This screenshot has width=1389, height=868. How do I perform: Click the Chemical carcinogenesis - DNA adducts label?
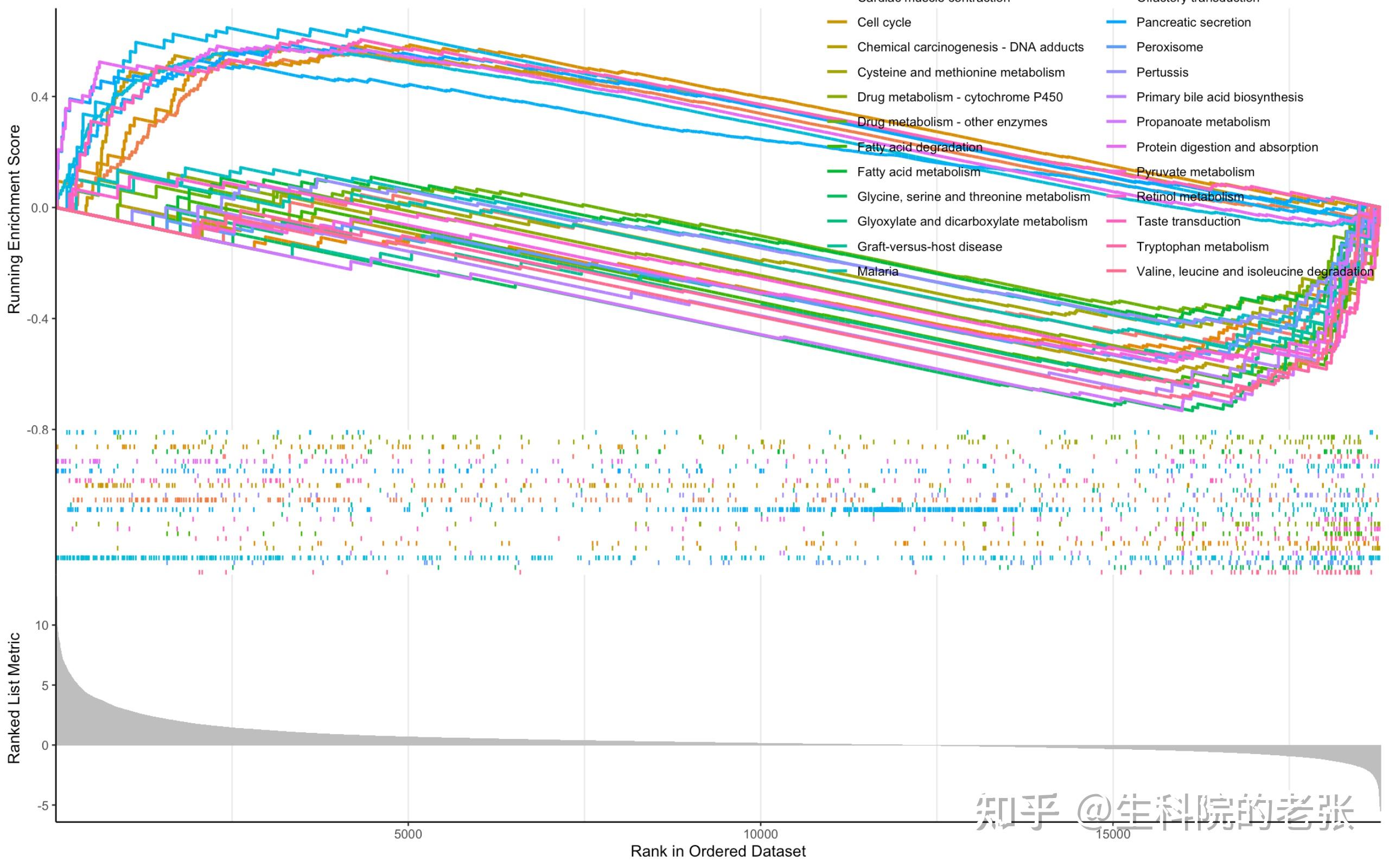pyautogui.click(x=970, y=47)
